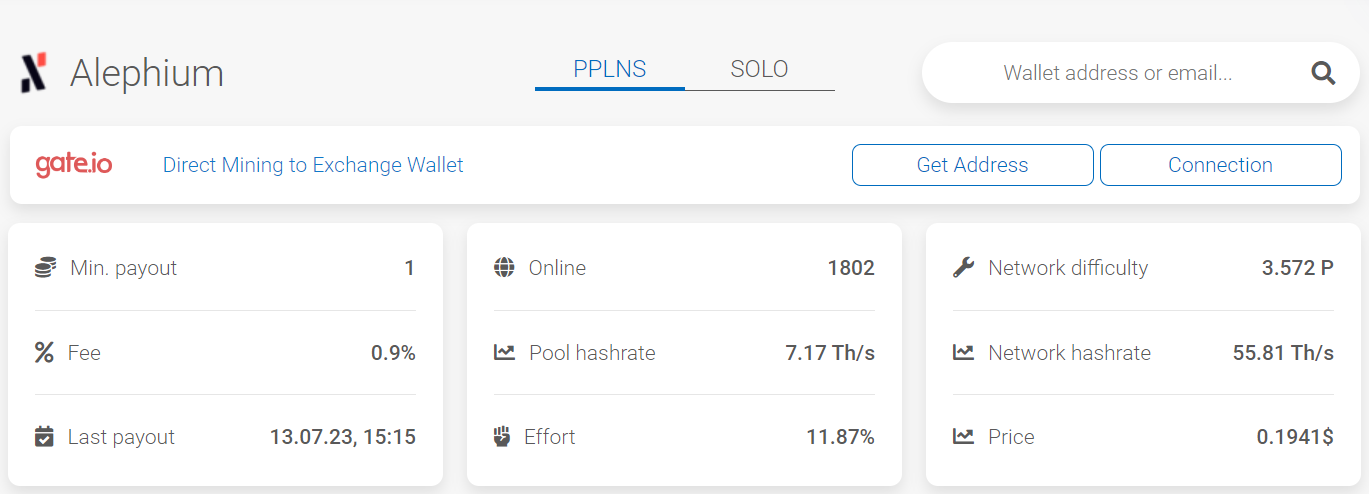Image resolution: width=1369 pixels, height=494 pixels.
Task: Focus the wallet address or email field
Action: [x=1117, y=73]
